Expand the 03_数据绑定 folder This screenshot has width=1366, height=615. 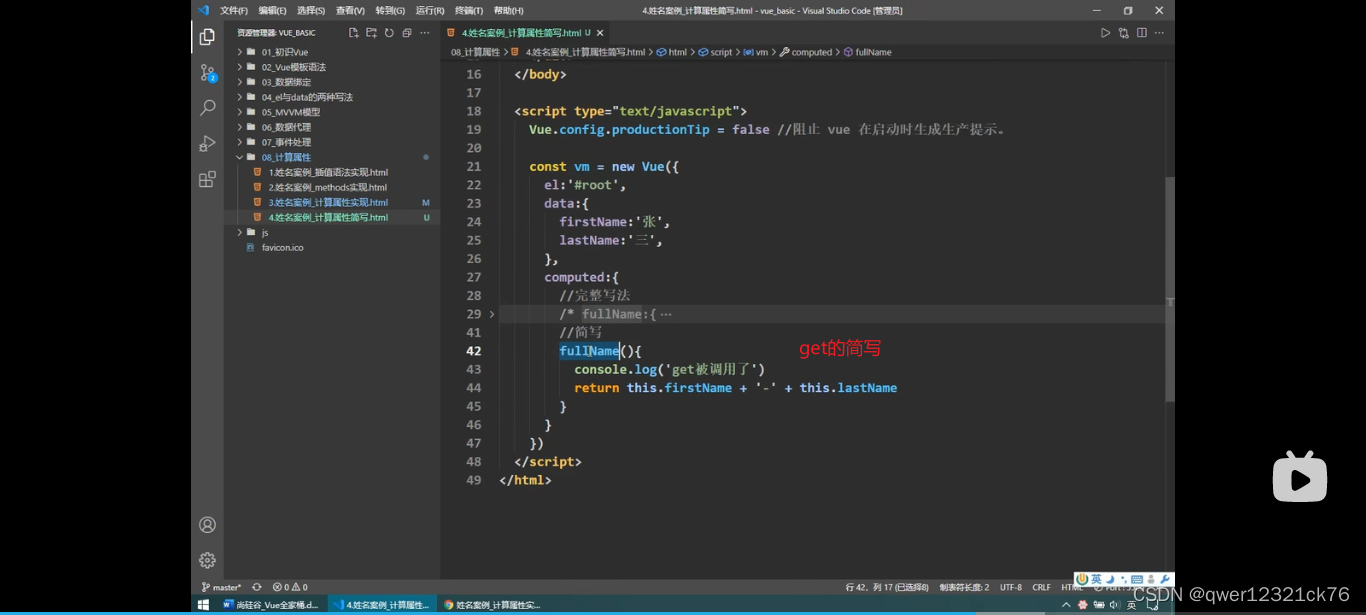286,82
